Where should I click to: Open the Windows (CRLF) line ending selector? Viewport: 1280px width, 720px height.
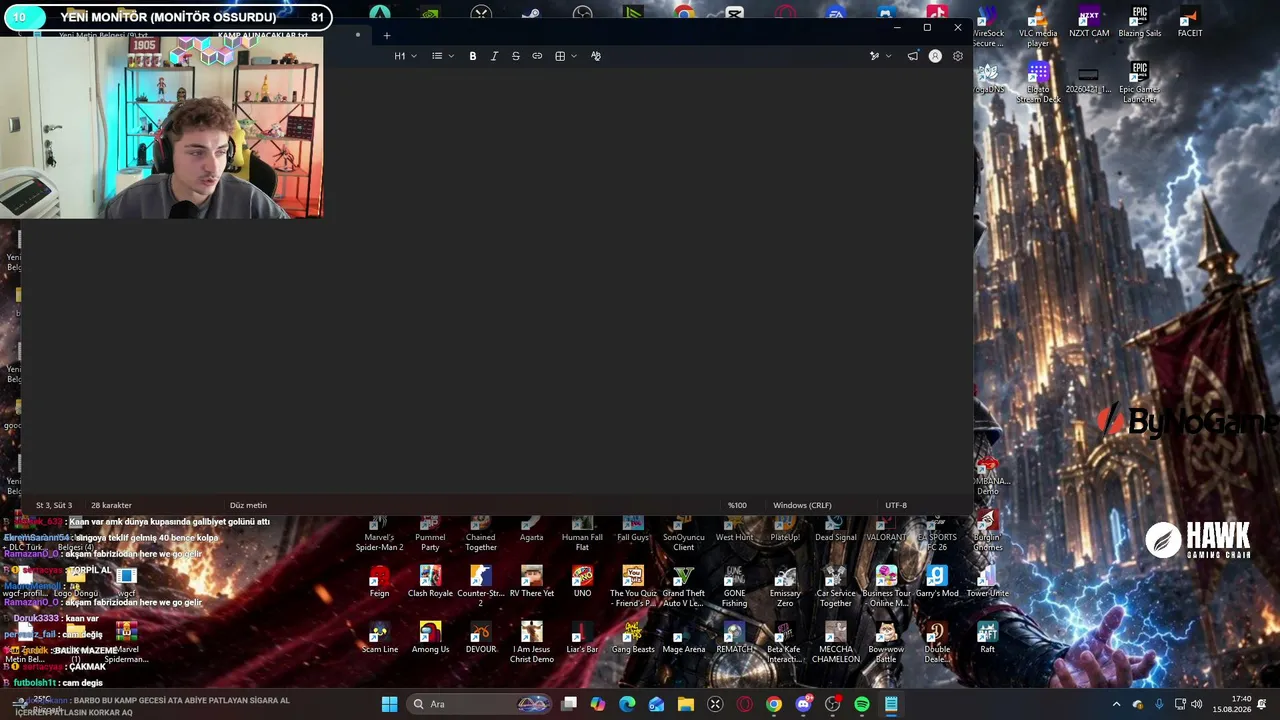point(802,505)
